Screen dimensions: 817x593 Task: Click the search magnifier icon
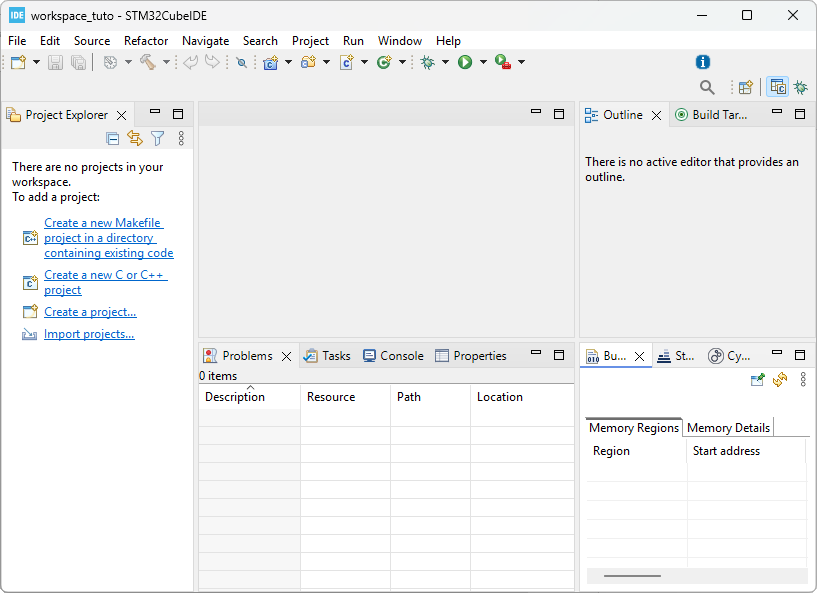pos(707,88)
